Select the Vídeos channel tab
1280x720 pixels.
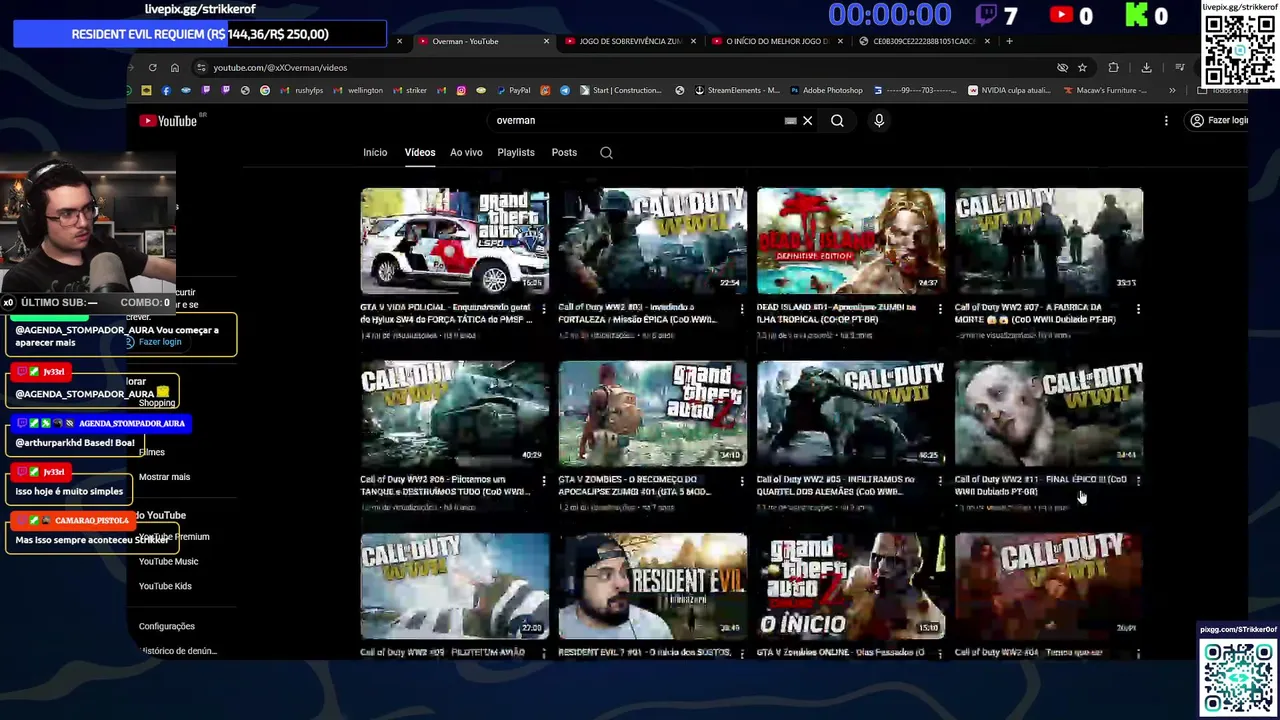coord(420,153)
